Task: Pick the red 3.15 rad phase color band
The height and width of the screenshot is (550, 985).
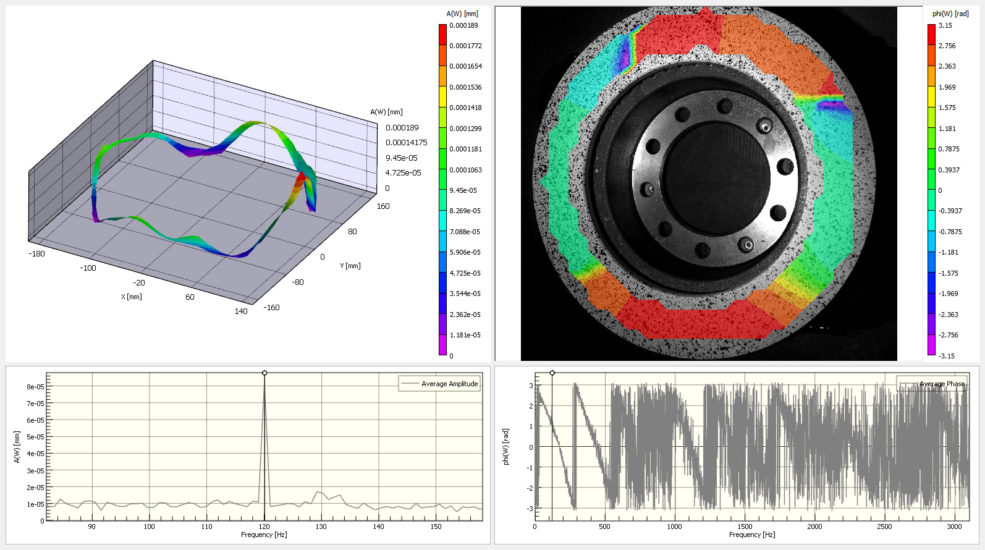Action: point(931,30)
